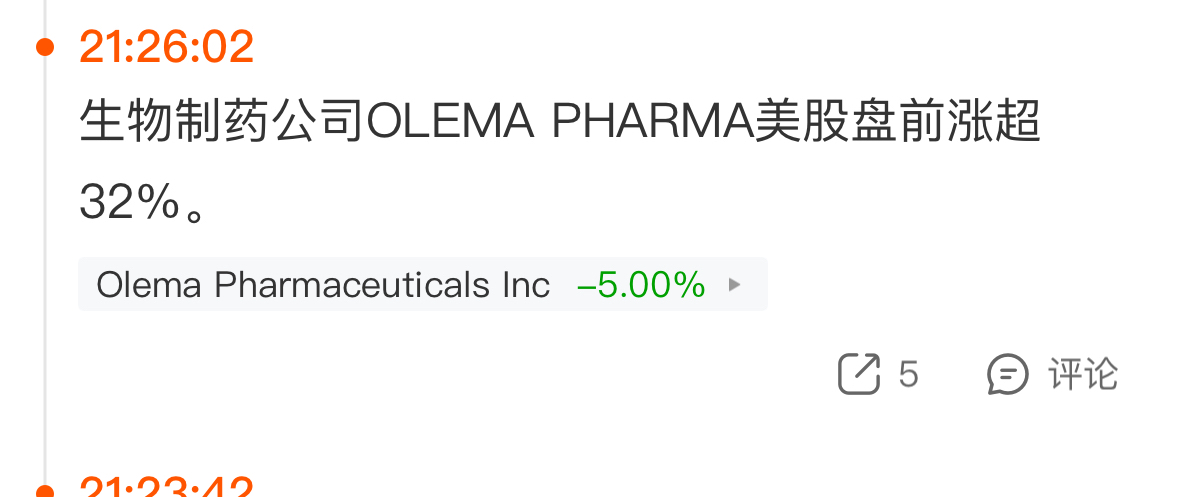Image resolution: width=1179 pixels, height=497 pixels.
Task: Click the 美股盘前涨超 phrase in headline
Action: point(899,125)
